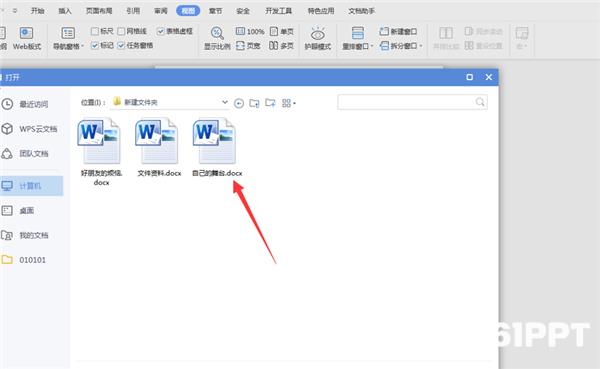Select 计算机 in the dialog sidebar
The width and height of the screenshot is (600, 369).
[x=31, y=186]
